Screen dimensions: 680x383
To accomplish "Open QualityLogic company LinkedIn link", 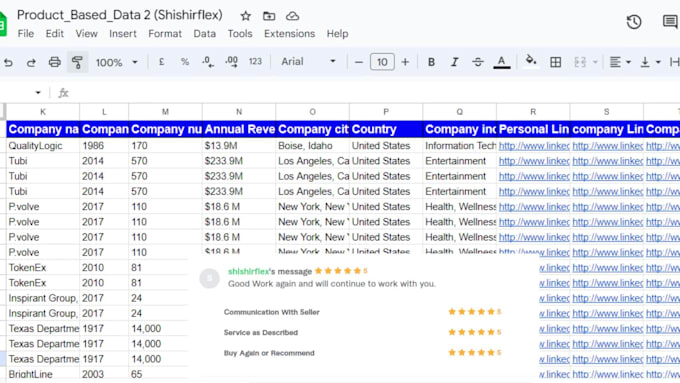I will (x=608, y=146).
